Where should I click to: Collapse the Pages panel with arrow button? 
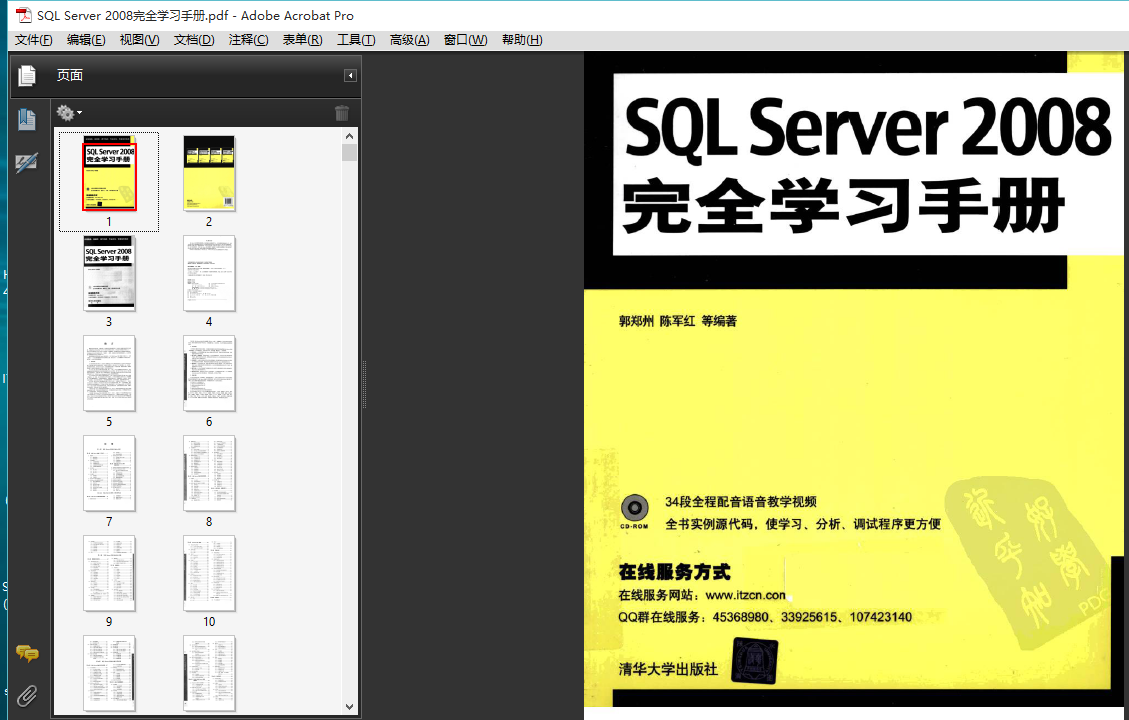coord(350,76)
